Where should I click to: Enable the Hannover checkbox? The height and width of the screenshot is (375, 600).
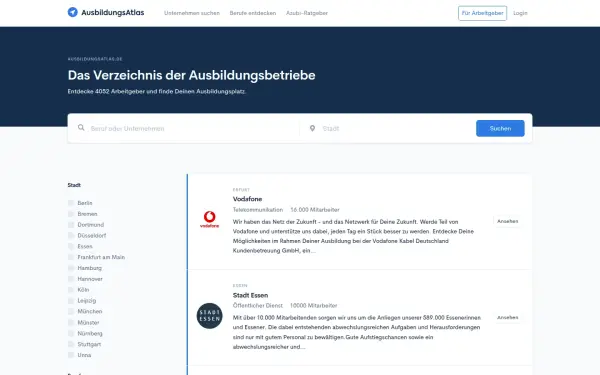71,279
